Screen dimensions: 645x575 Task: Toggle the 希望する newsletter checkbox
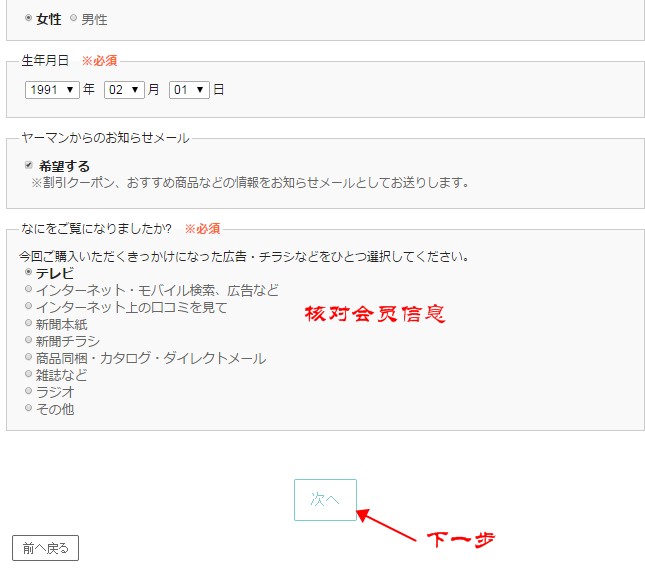[x=29, y=165]
